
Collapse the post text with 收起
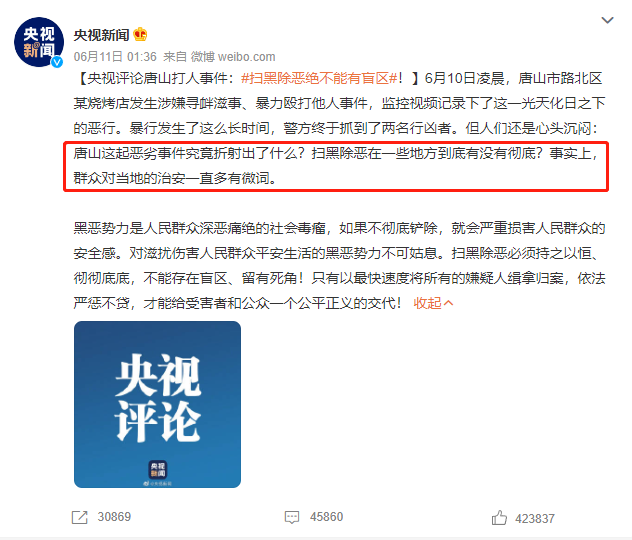pos(428,303)
